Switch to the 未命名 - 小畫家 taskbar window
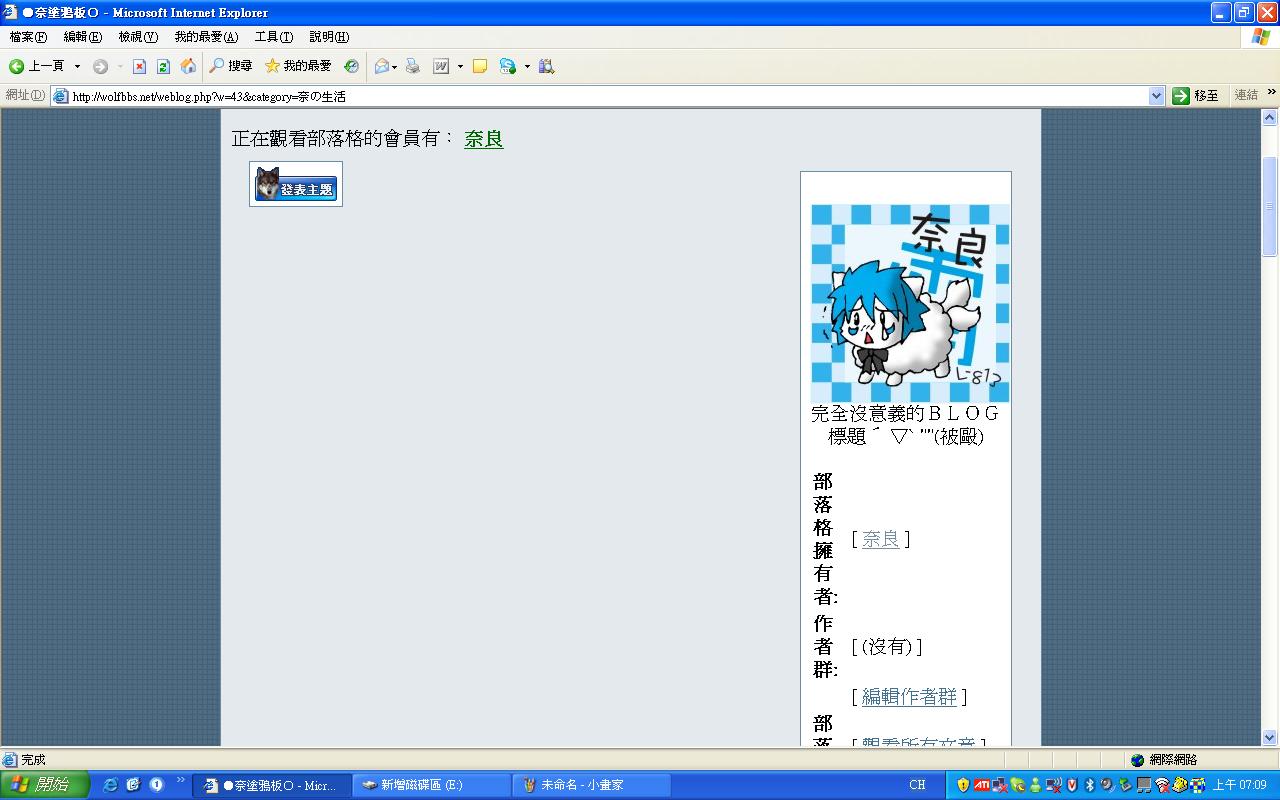The height and width of the screenshot is (800, 1280). (592, 785)
